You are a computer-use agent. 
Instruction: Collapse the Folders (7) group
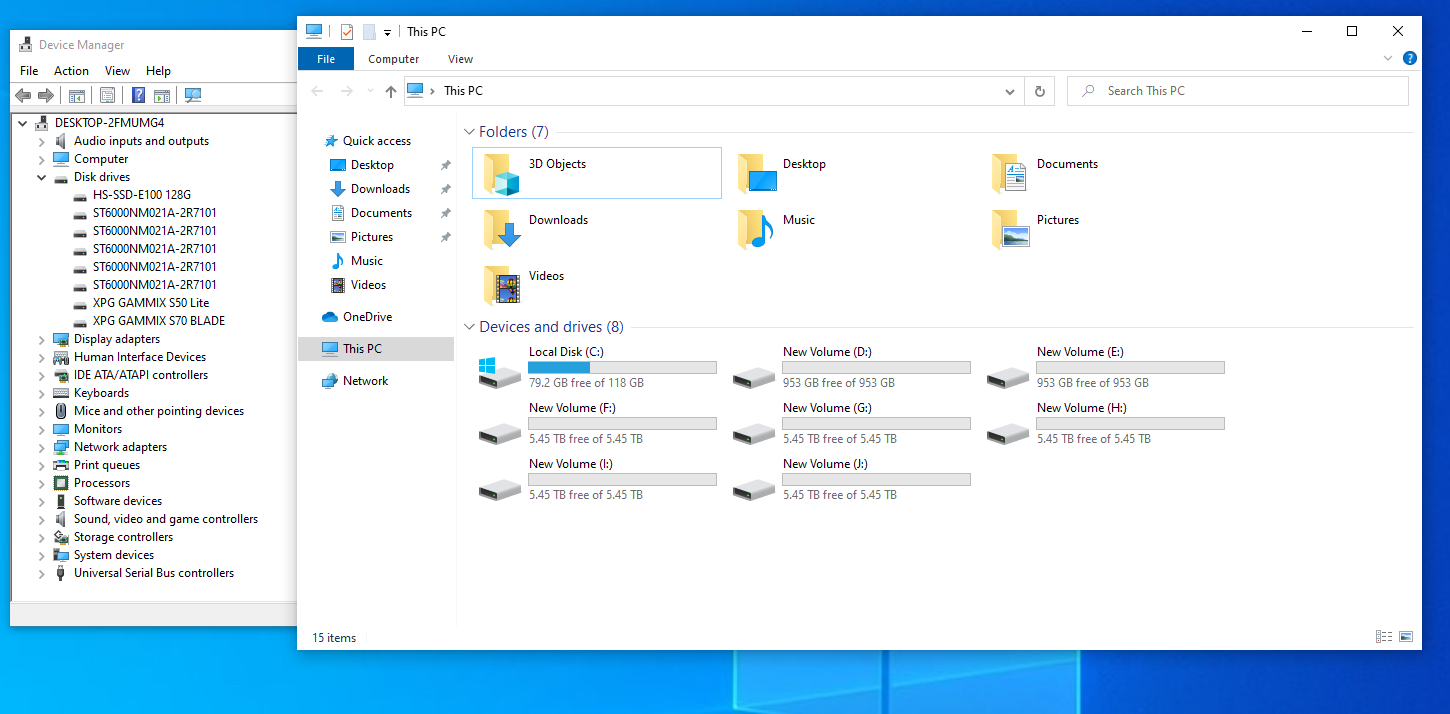[469, 132]
